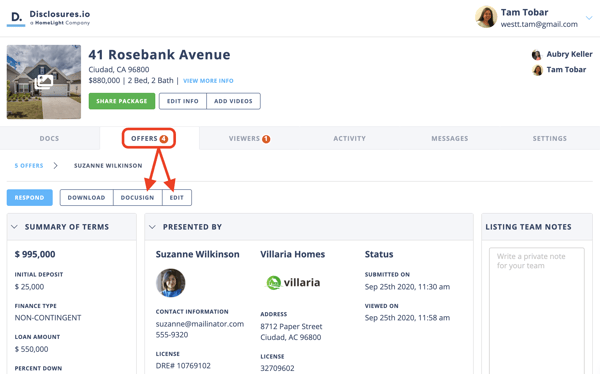
Task: Download the offer
Action: pos(86,198)
